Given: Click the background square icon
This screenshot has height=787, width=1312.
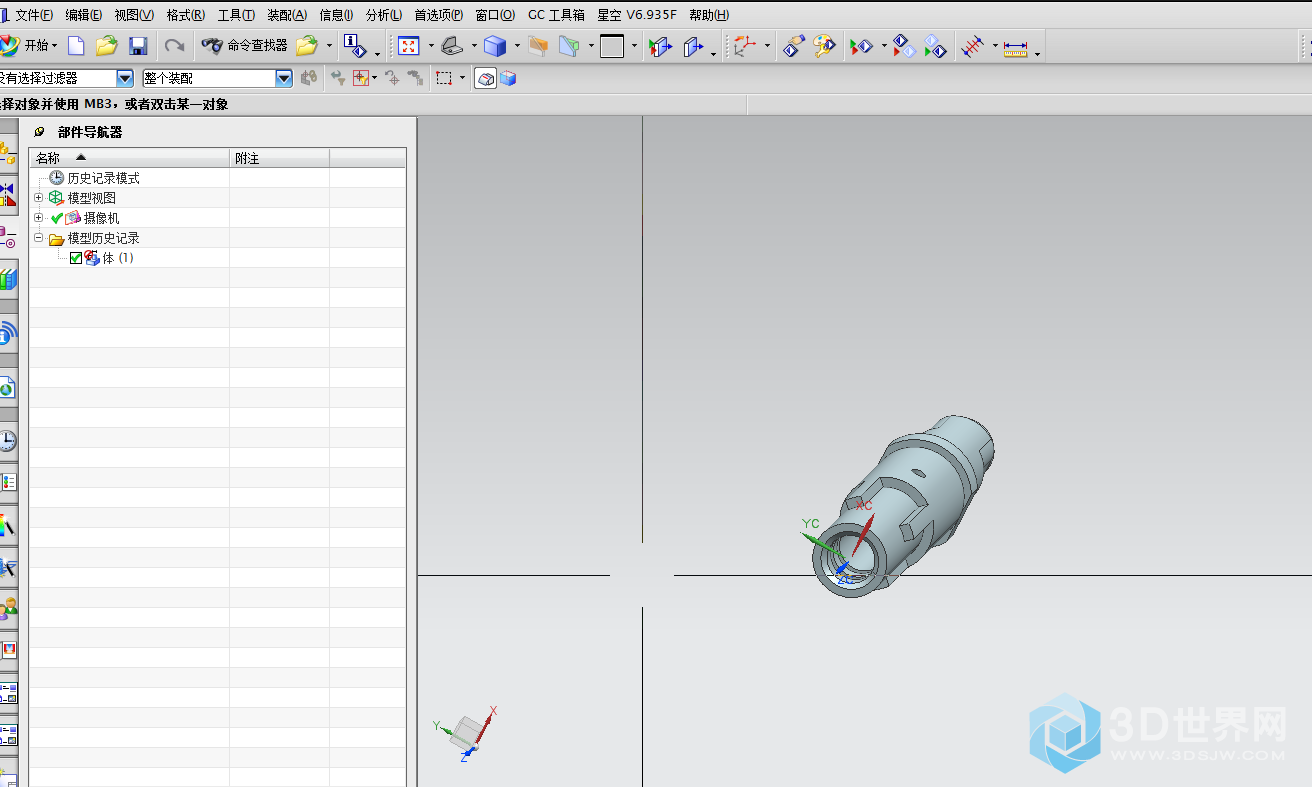Looking at the screenshot, I should [x=612, y=45].
